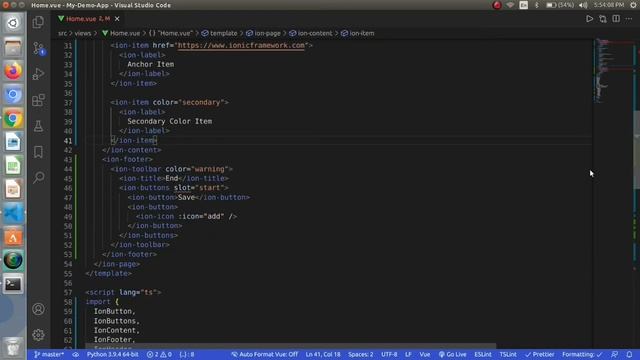640x360 pixels.
Task: Open the Testing flask view
Action: (38, 126)
